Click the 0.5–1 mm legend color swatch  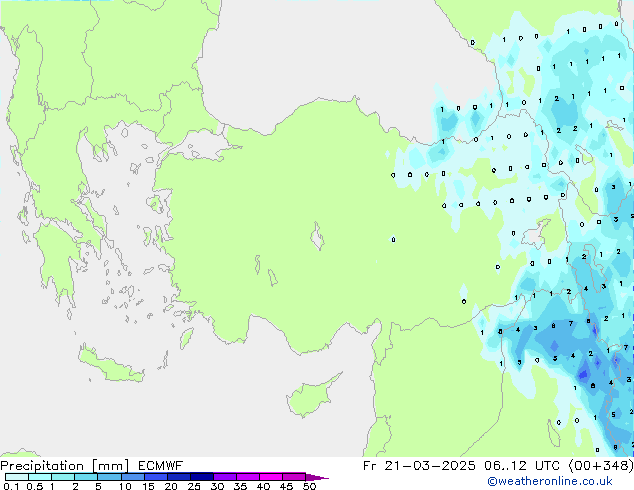[40, 477]
